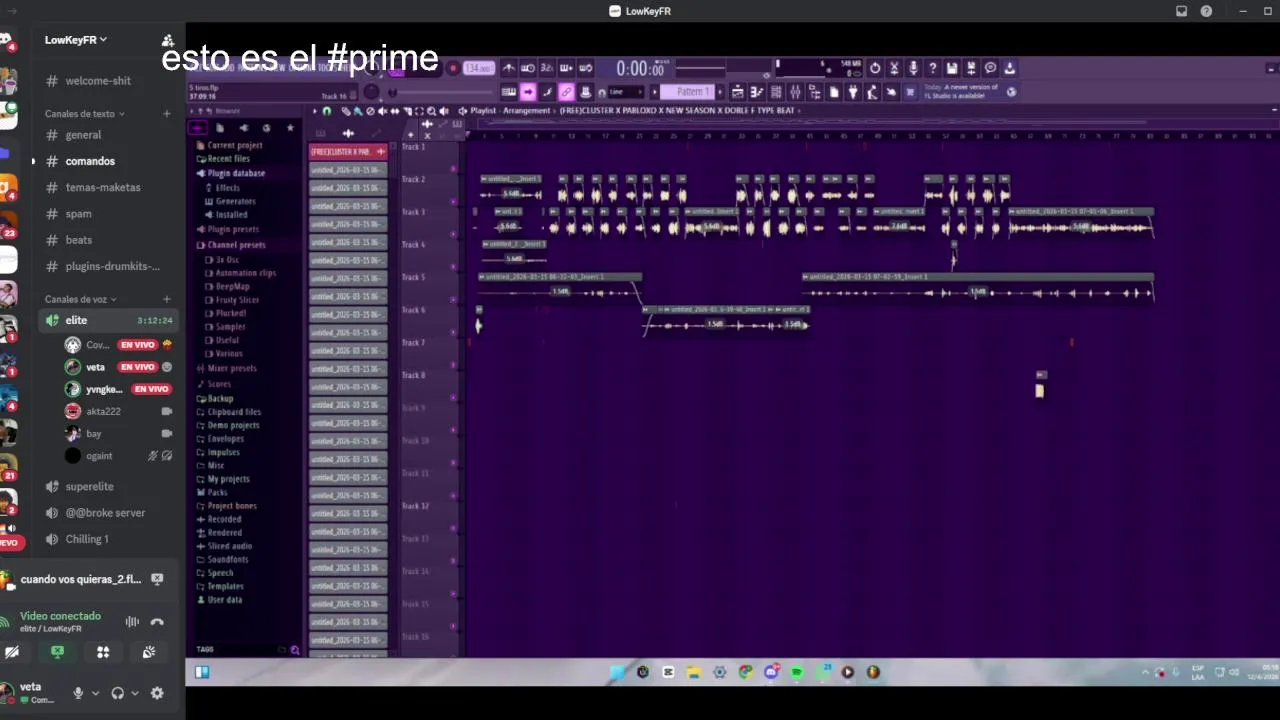1280x720 pixels.
Task: Toggle the FL Studio metronome
Action: pyautogui.click(x=509, y=68)
